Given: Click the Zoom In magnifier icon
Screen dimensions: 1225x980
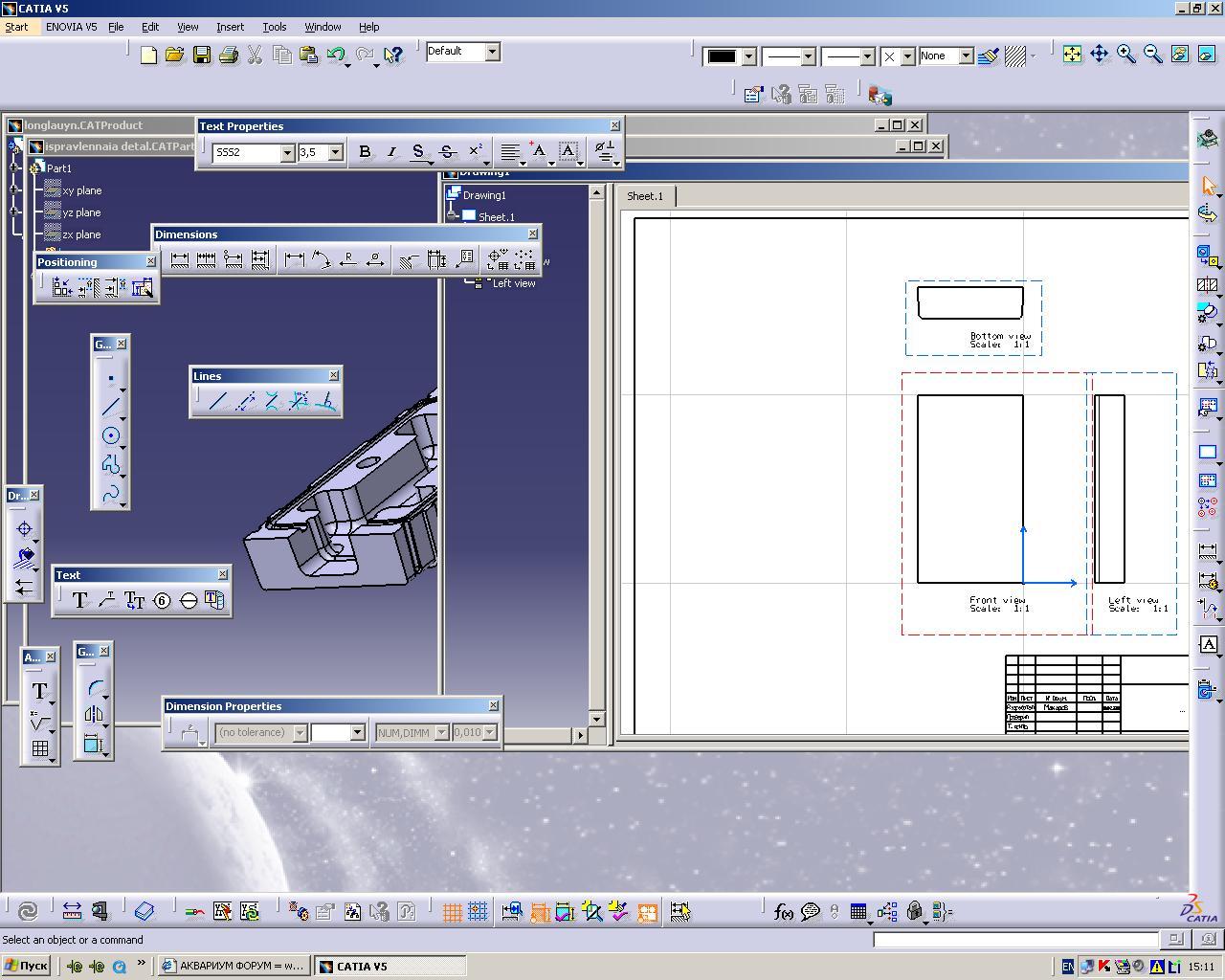Looking at the screenshot, I should (1126, 55).
